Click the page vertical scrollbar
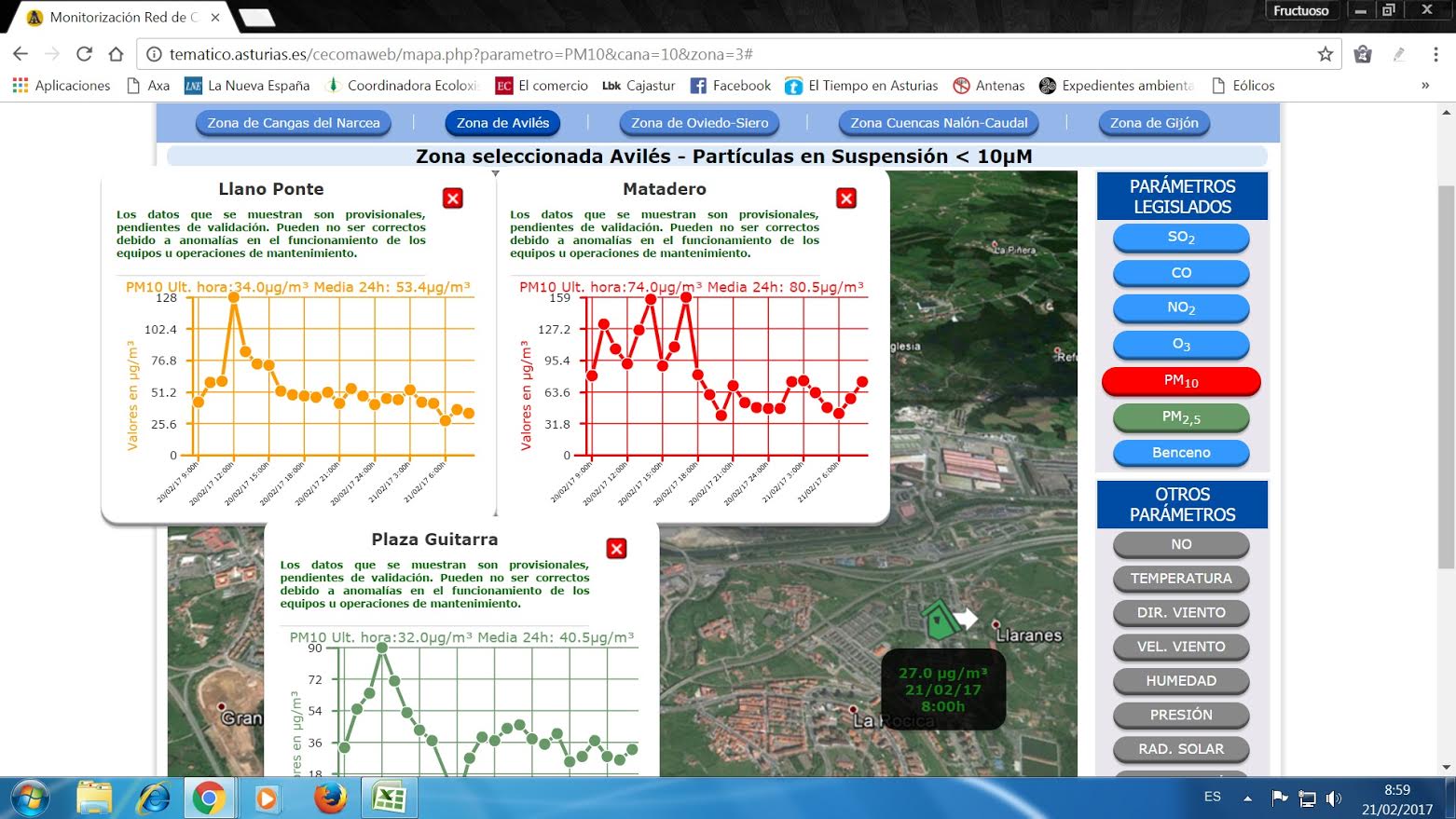 pyautogui.click(x=1447, y=373)
